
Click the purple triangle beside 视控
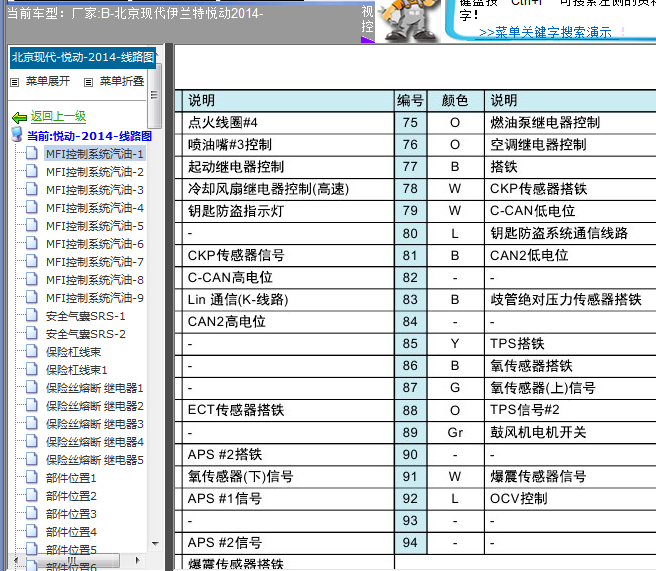point(367,39)
